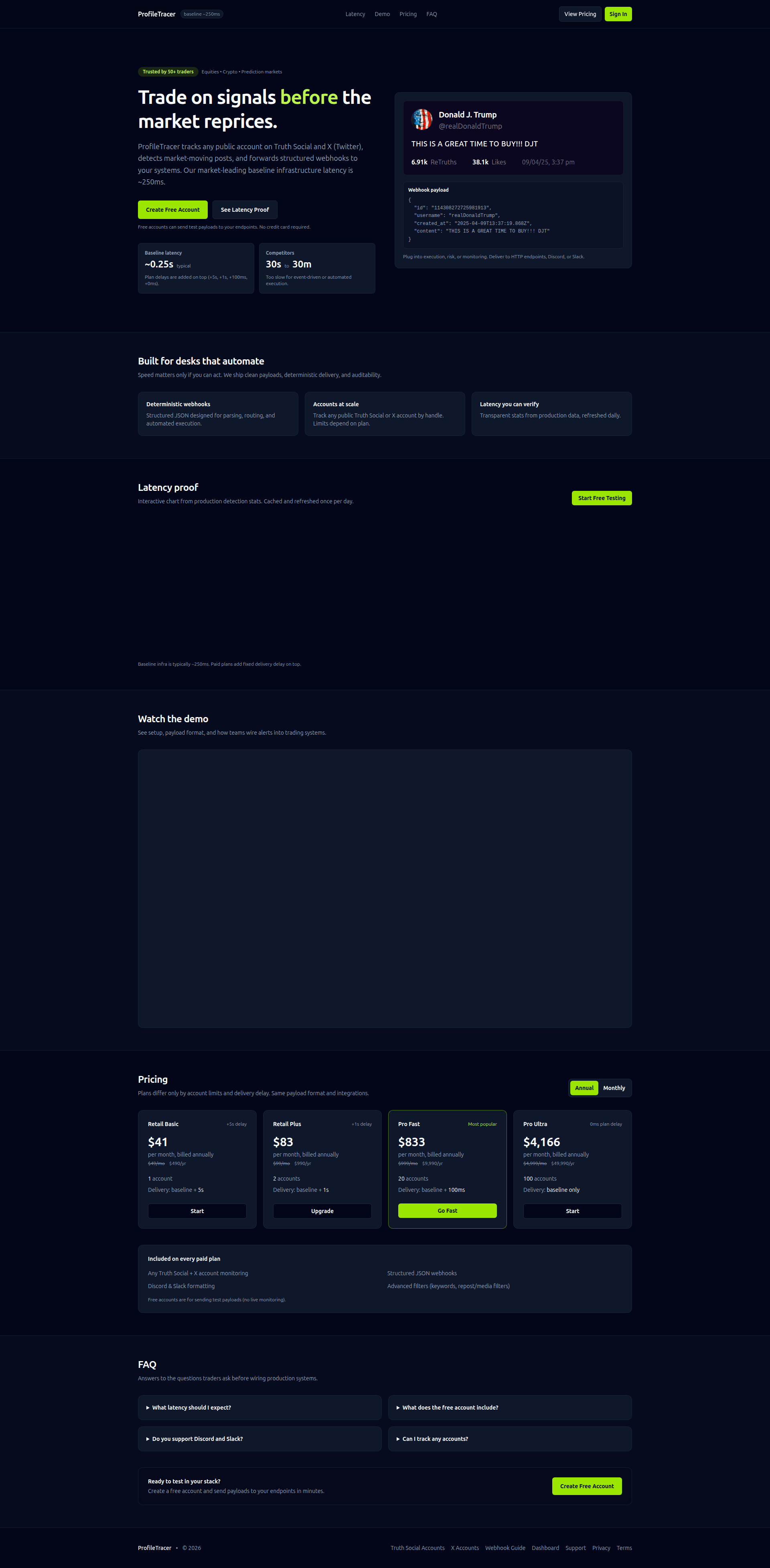This screenshot has width=770, height=1568.
Task: Click '38.1k Likes' stat
Action: [489, 162]
